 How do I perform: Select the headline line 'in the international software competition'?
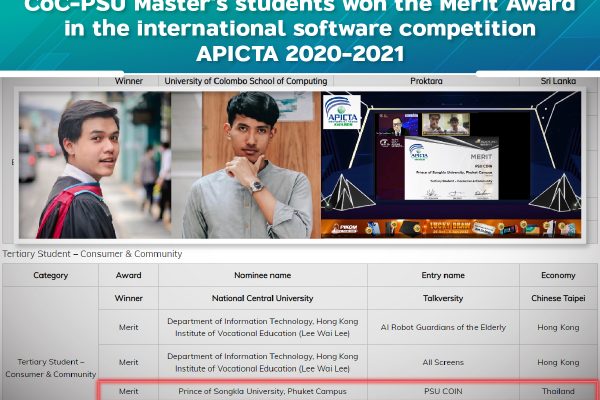coord(300,28)
